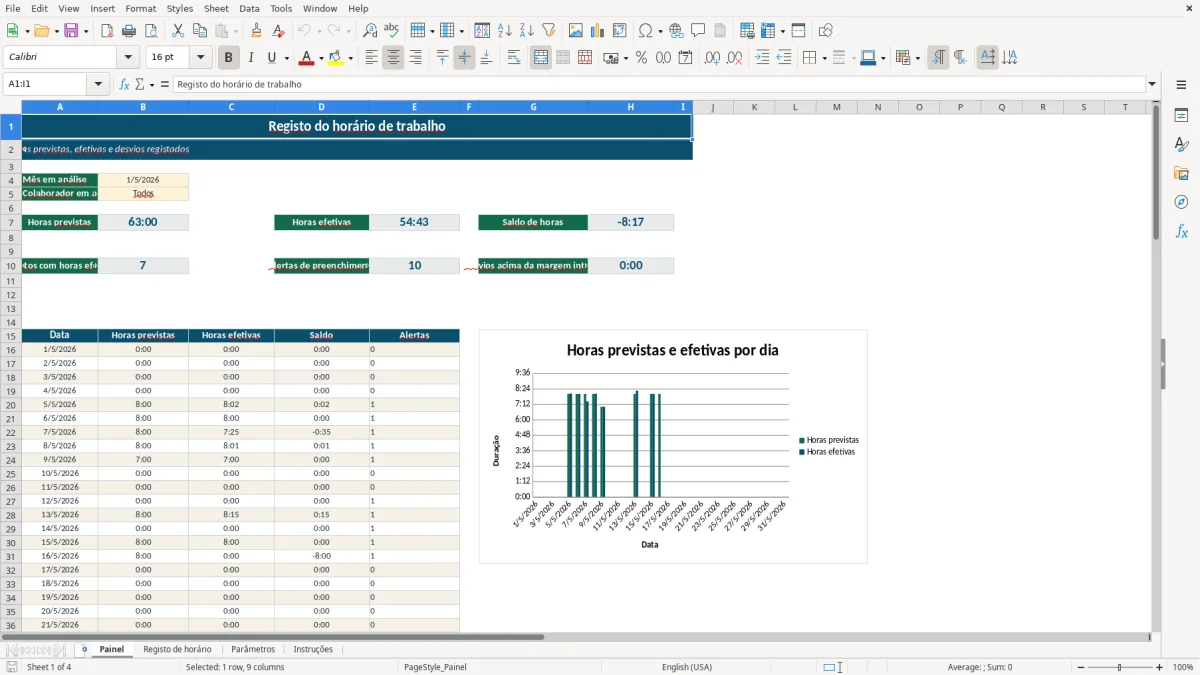Open the font size dropdown
Image resolution: width=1200 pixels, height=675 pixels.
point(201,58)
